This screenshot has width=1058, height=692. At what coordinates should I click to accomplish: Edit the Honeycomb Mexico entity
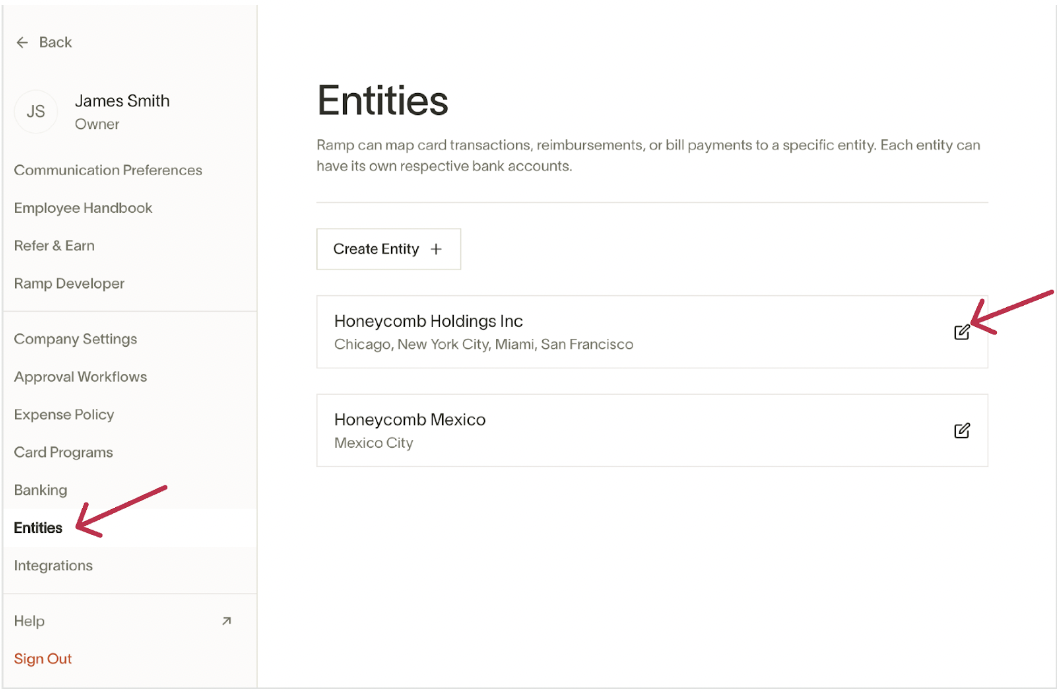(x=962, y=430)
